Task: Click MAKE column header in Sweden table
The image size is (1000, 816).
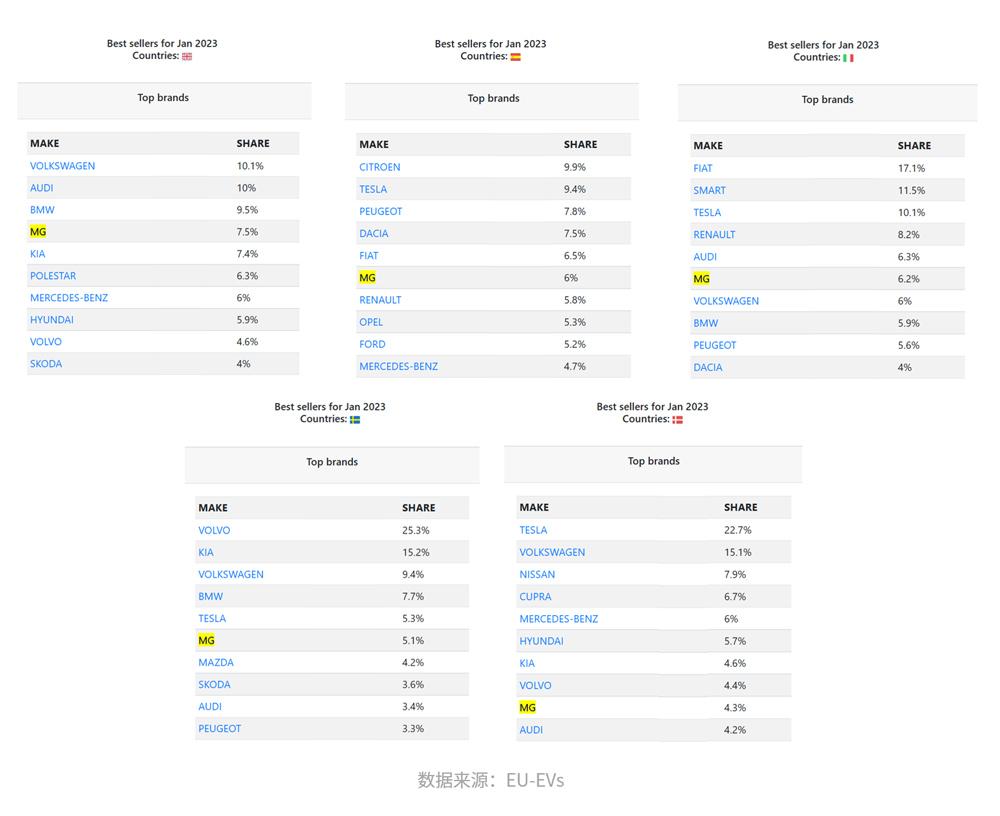Action: click(x=213, y=508)
